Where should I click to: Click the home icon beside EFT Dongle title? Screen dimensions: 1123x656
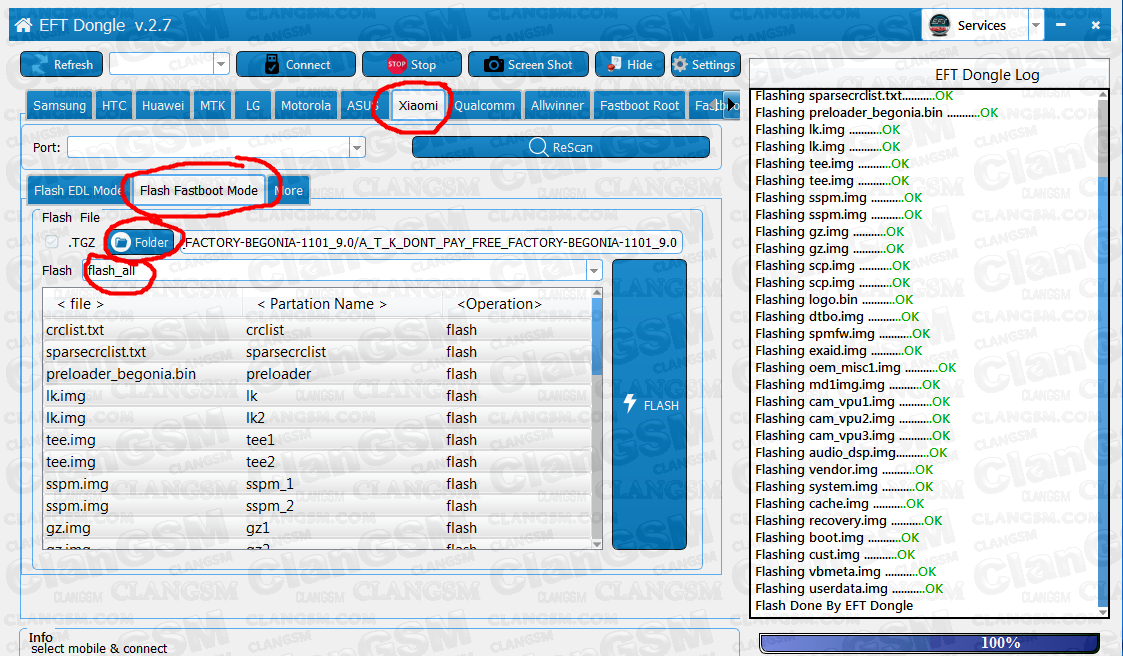(23, 25)
